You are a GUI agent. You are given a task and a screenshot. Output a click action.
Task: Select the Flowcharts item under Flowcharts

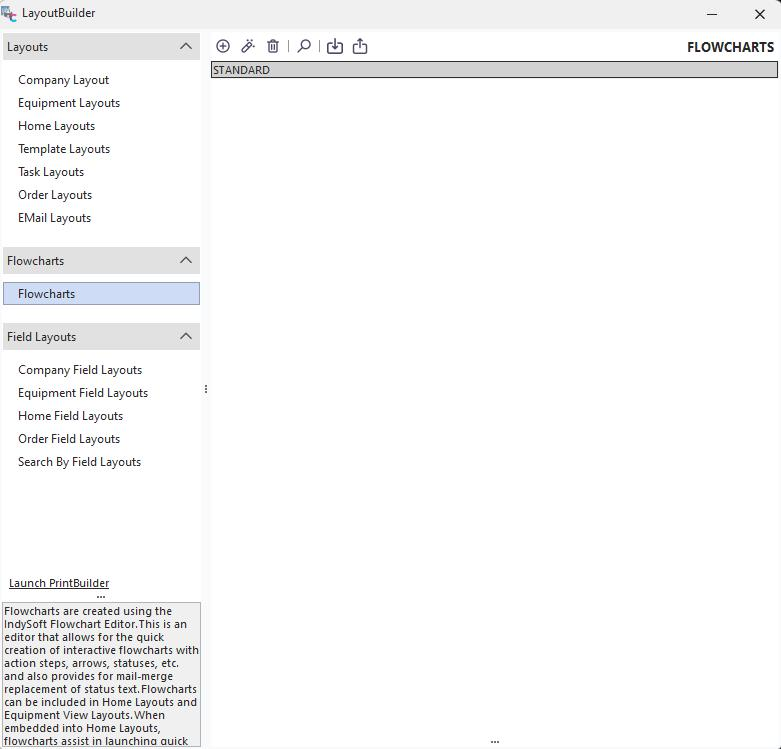tap(46, 294)
